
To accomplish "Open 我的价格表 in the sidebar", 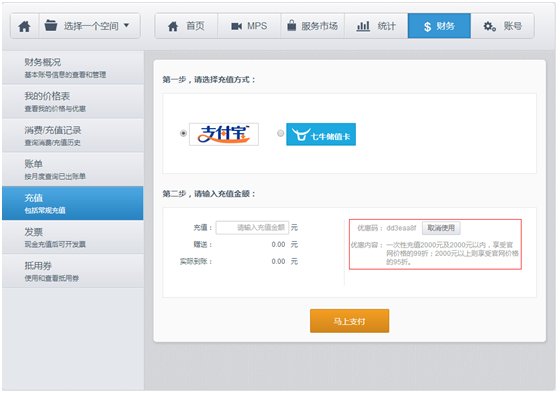I will click(x=73, y=101).
